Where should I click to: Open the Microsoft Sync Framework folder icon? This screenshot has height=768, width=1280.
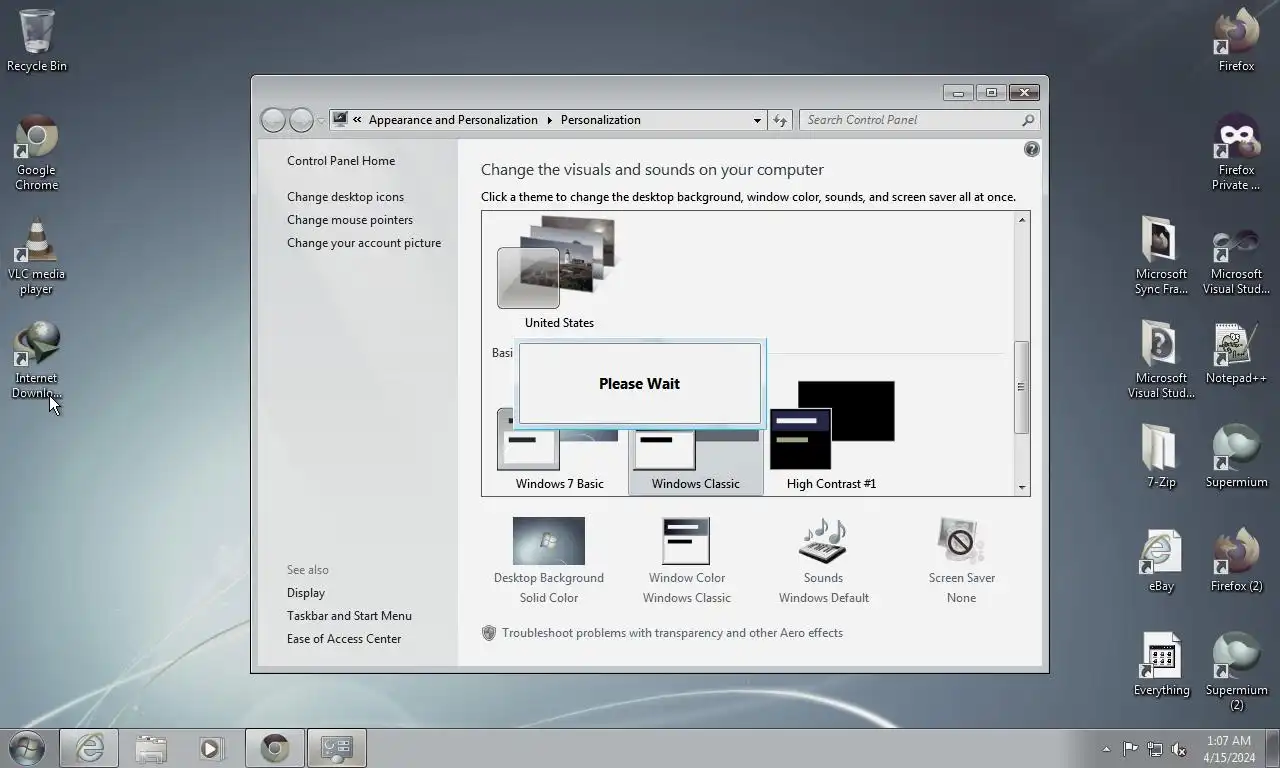coord(1161,257)
